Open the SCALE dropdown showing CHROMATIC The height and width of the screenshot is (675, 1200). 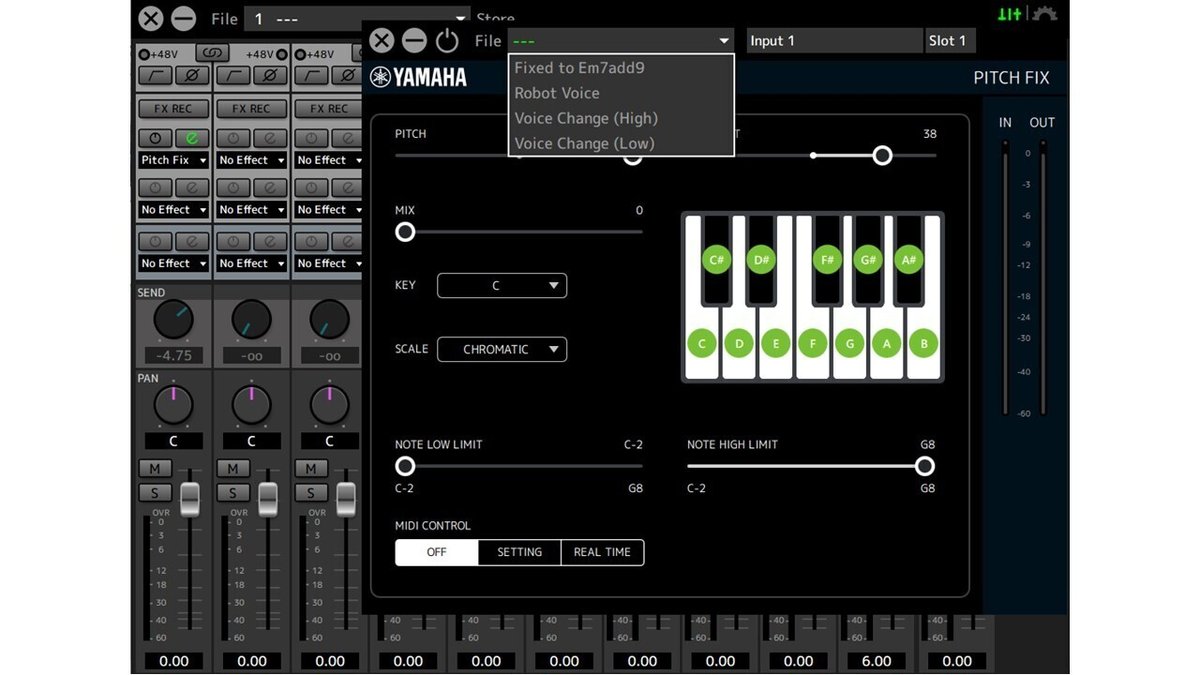(502, 349)
